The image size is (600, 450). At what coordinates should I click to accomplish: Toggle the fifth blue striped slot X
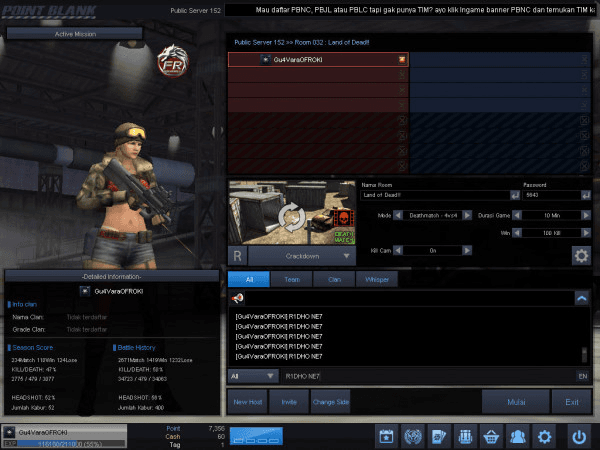point(584,120)
